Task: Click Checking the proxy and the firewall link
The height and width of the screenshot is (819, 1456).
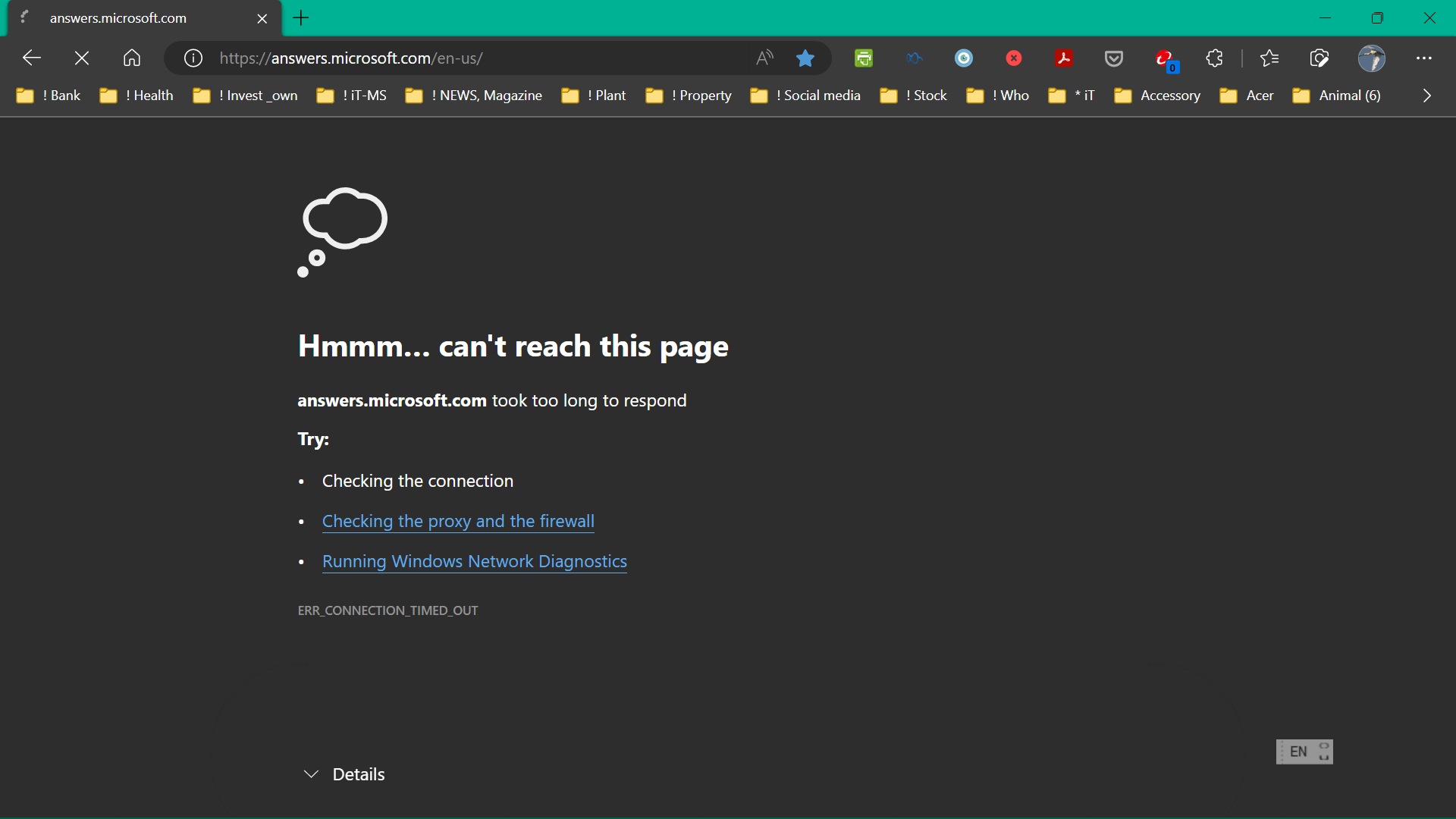Action: tap(458, 521)
